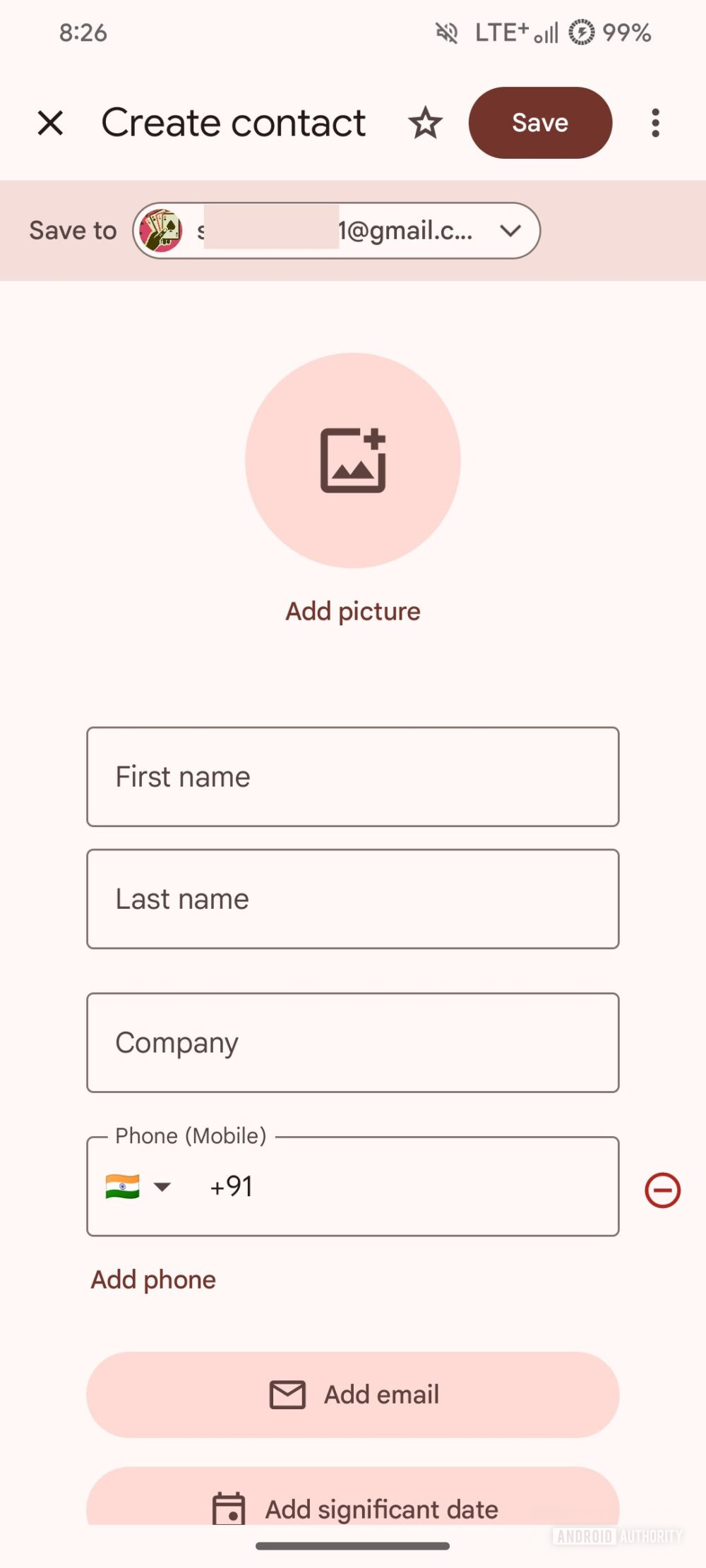Select the Last name field
The image size is (706, 1568).
(353, 899)
